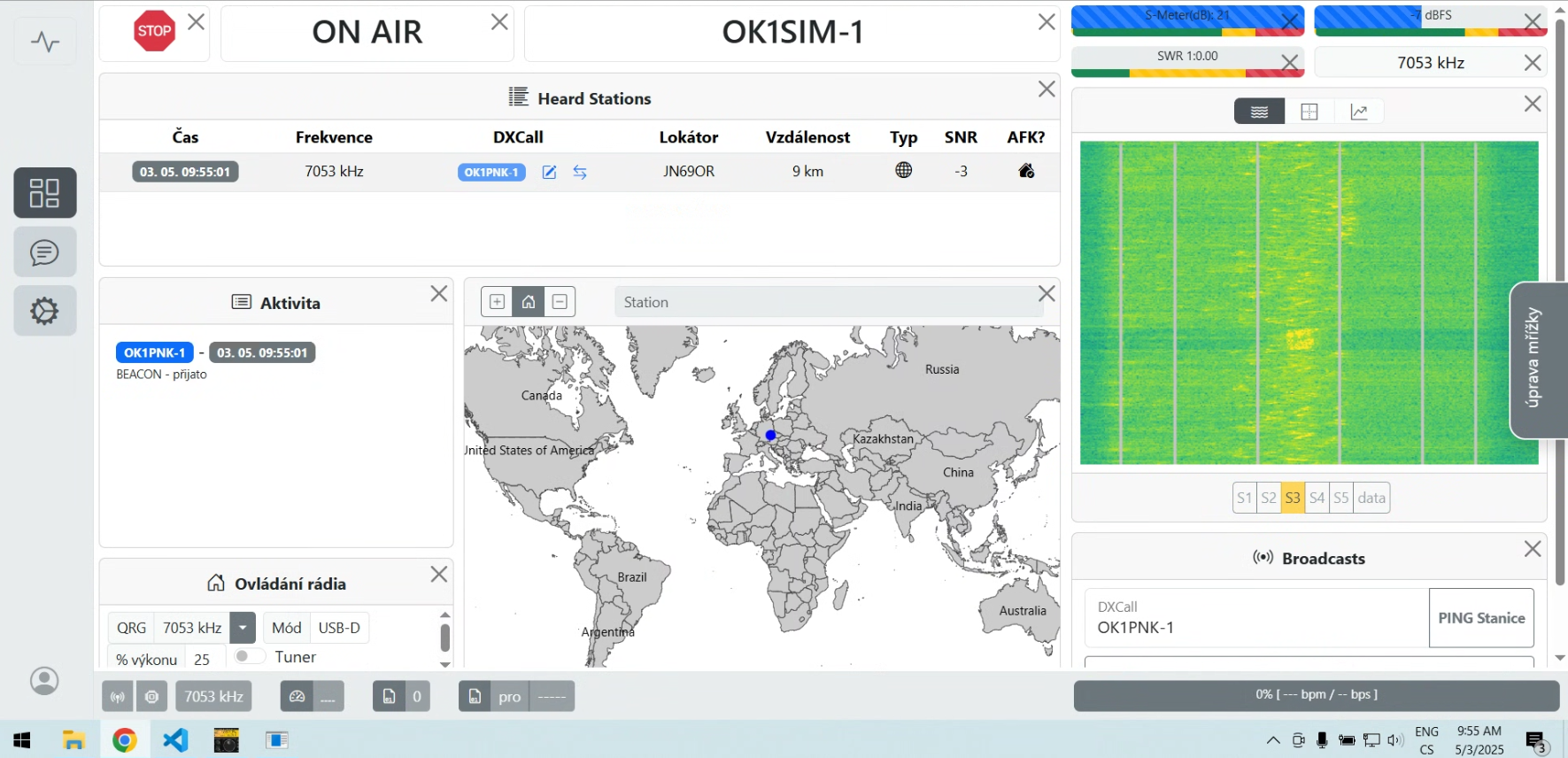Select the S1 slot tab
1568x758 pixels.
point(1244,498)
